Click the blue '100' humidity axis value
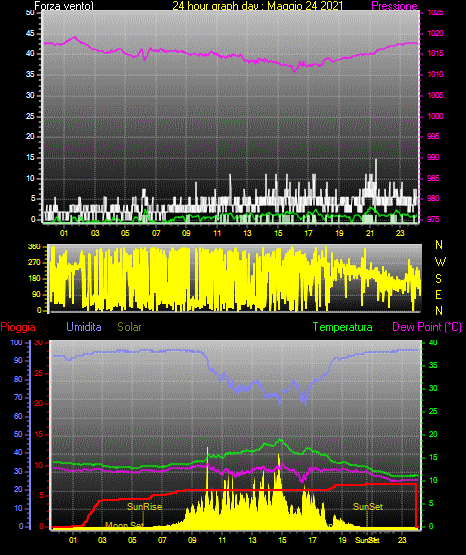This screenshot has width=466, height=555. 17,343
